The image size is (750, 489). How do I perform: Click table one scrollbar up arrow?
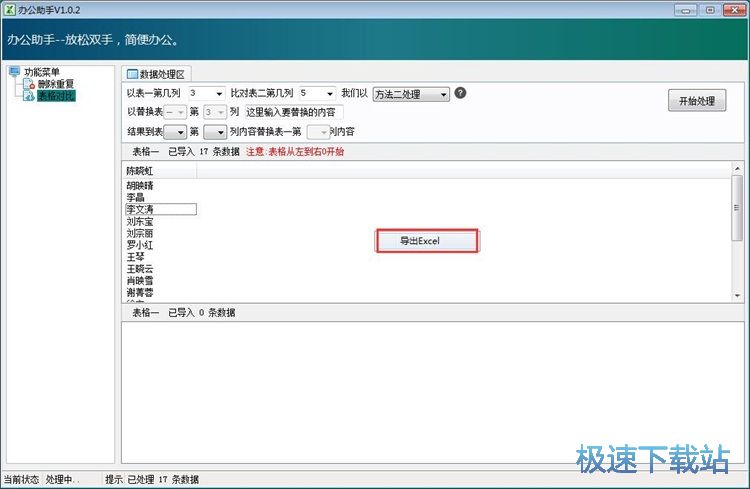737,168
